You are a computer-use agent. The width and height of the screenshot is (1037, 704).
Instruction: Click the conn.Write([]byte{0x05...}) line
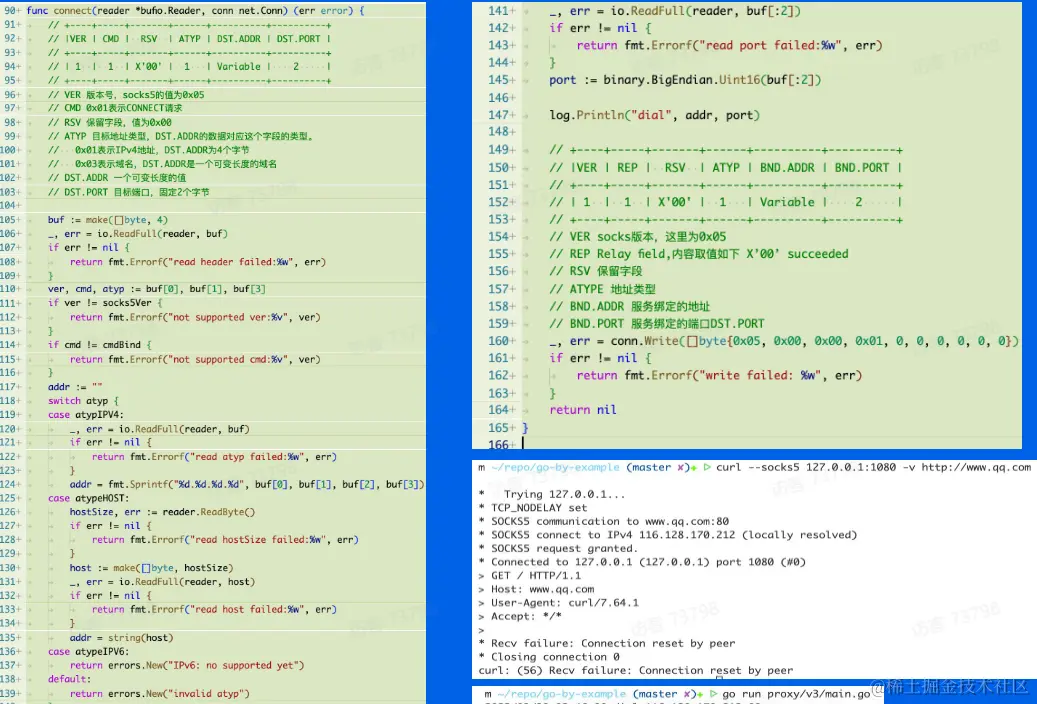point(784,341)
